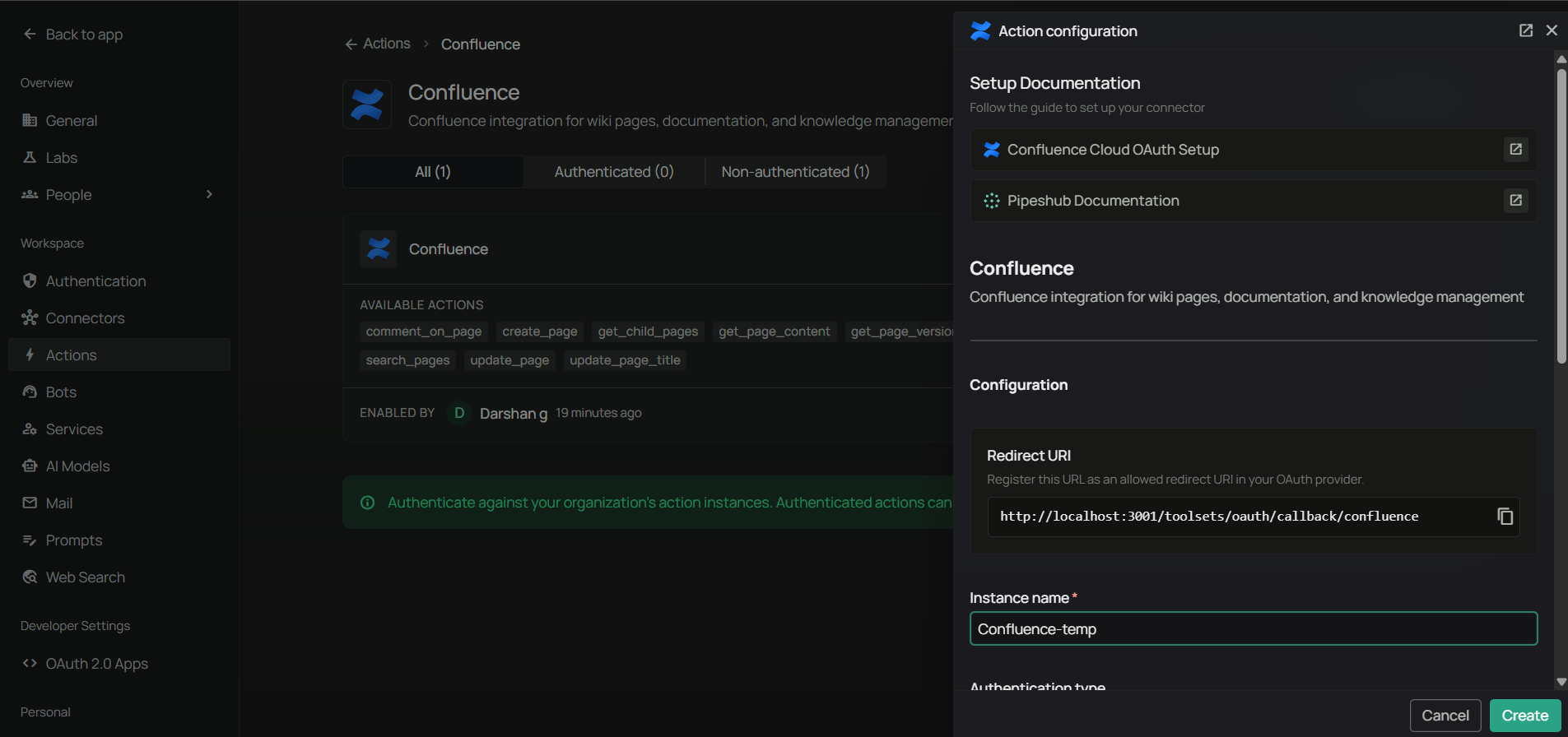Open external link icon for Pipeshub Documentation
The image size is (1568, 737).
[x=1516, y=200]
